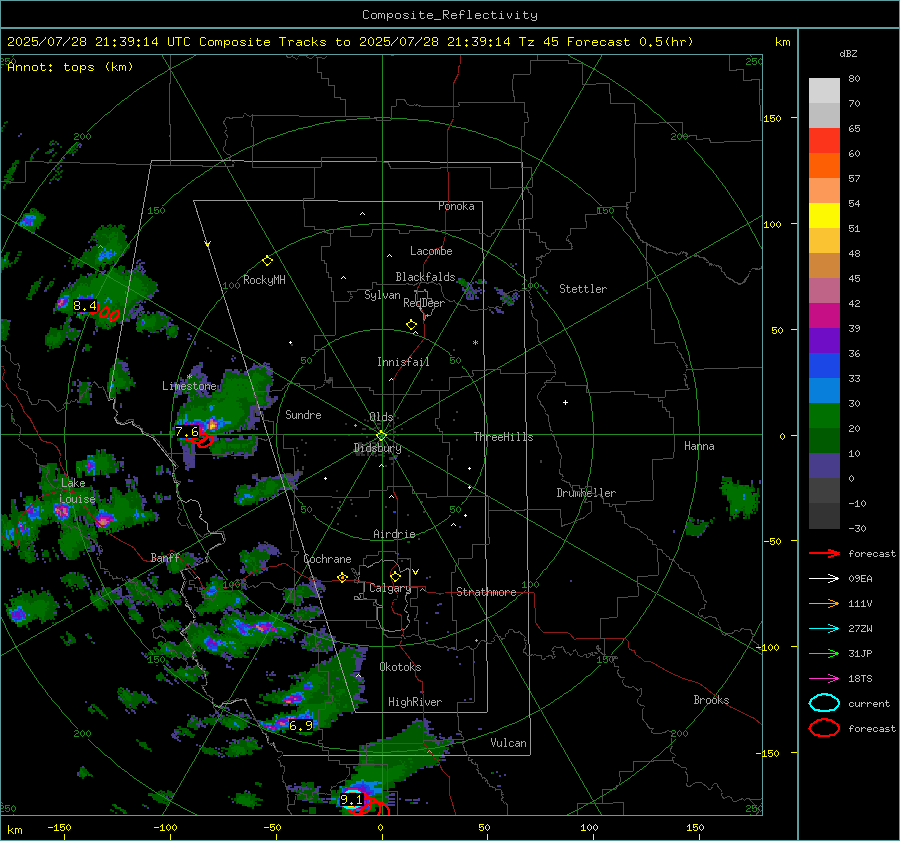The height and width of the screenshot is (841, 900).
Task: Click the yellow diamond marker beside Cochrane
Action: click(x=342, y=578)
